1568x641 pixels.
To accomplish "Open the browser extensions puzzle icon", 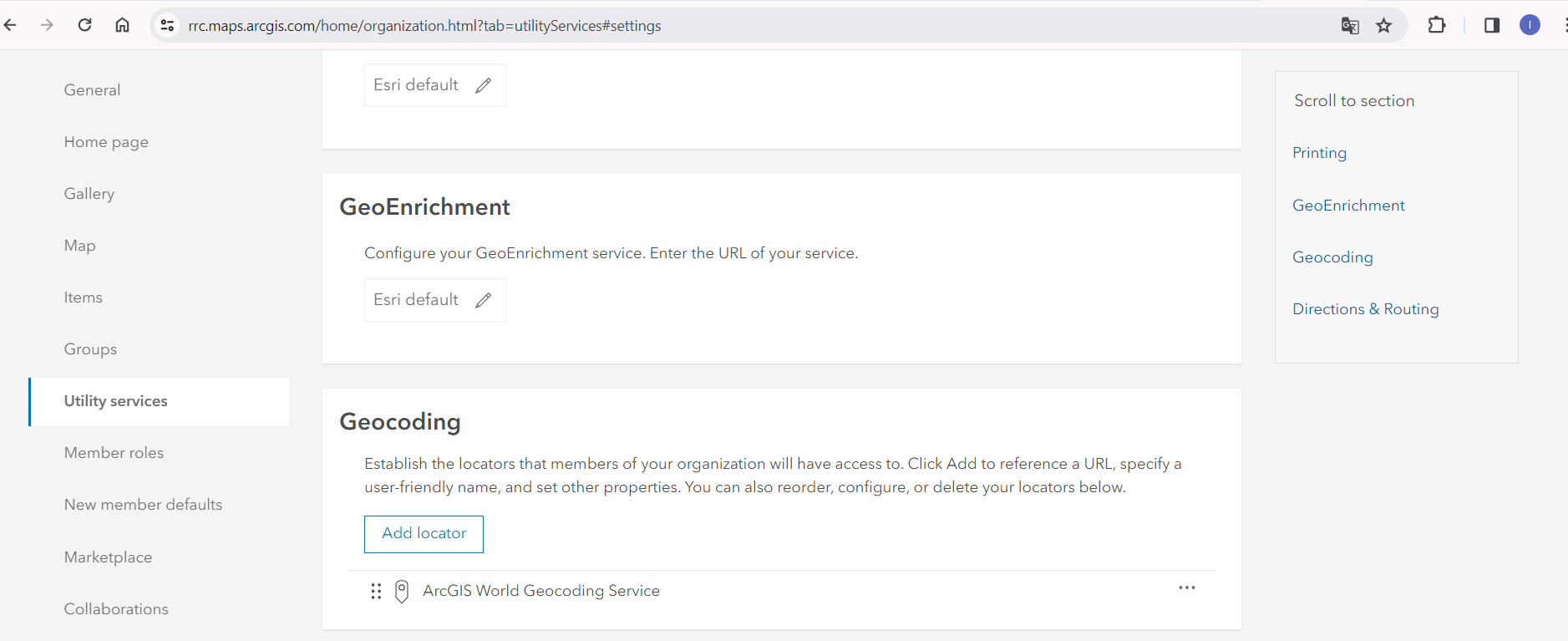I will [x=1437, y=26].
